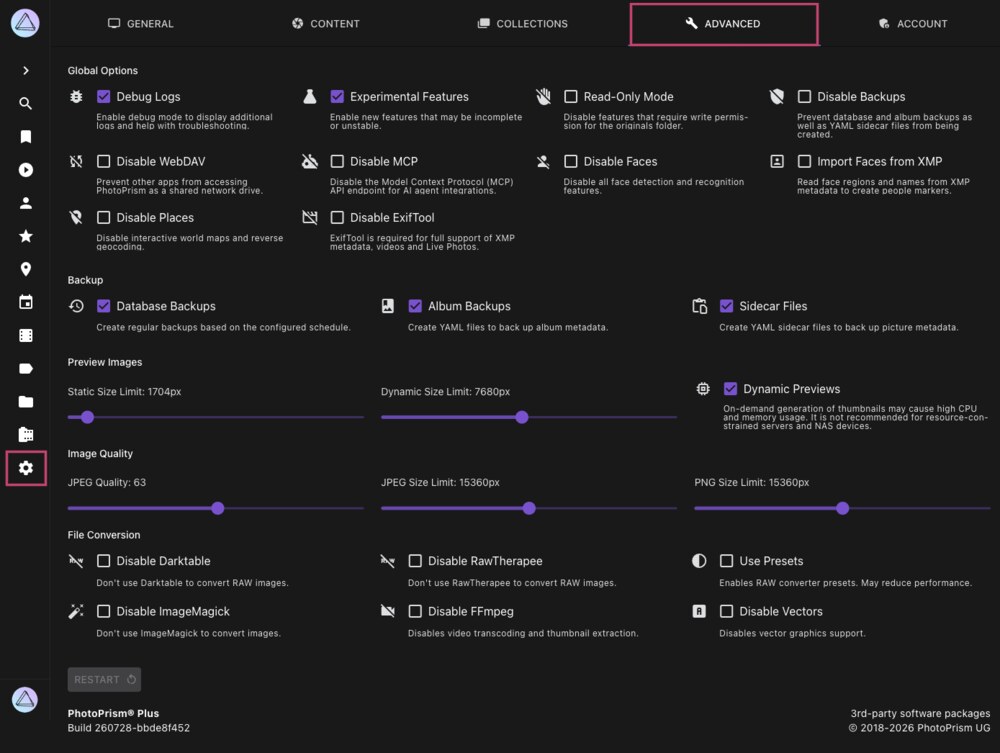Expand the sidebar with the chevron arrow
Image resolution: width=1000 pixels, height=753 pixels.
(x=26, y=70)
